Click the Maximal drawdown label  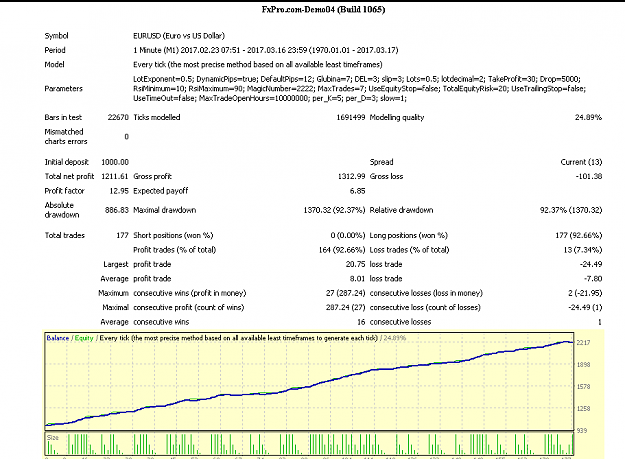coord(165,210)
